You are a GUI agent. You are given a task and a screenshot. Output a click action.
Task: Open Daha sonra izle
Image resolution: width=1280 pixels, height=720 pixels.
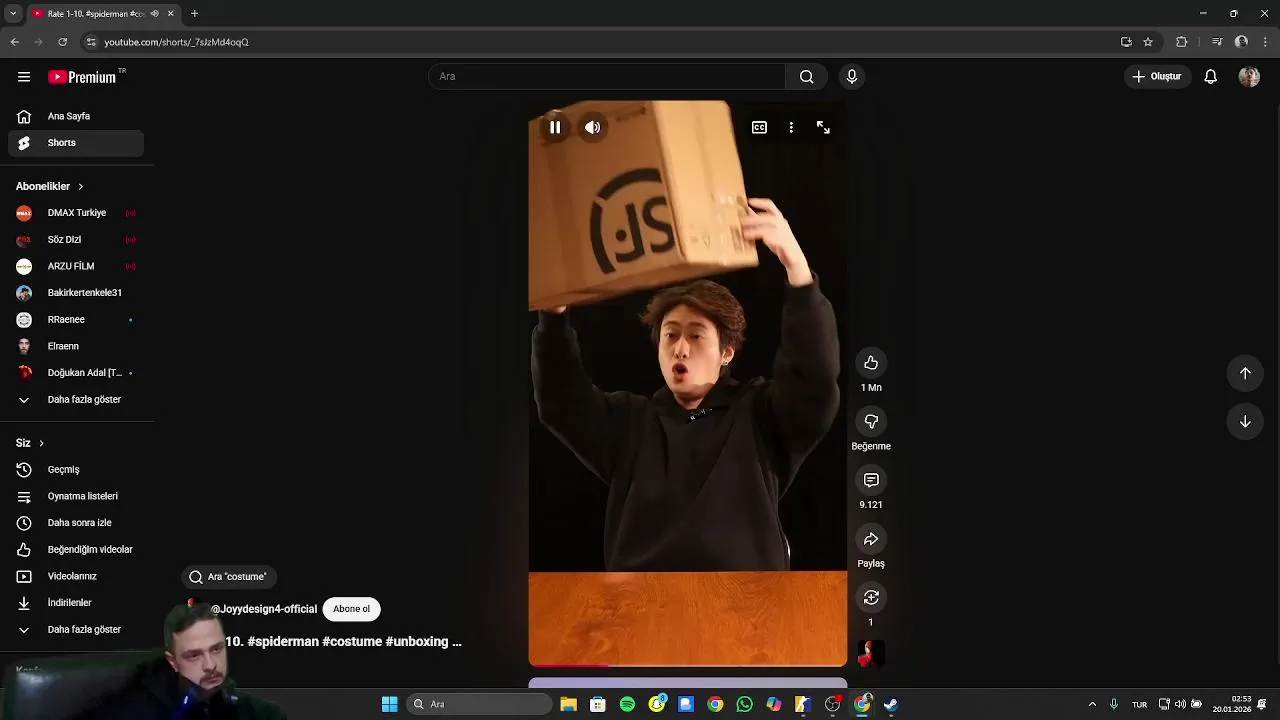pyautogui.click(x=76, y=523)
